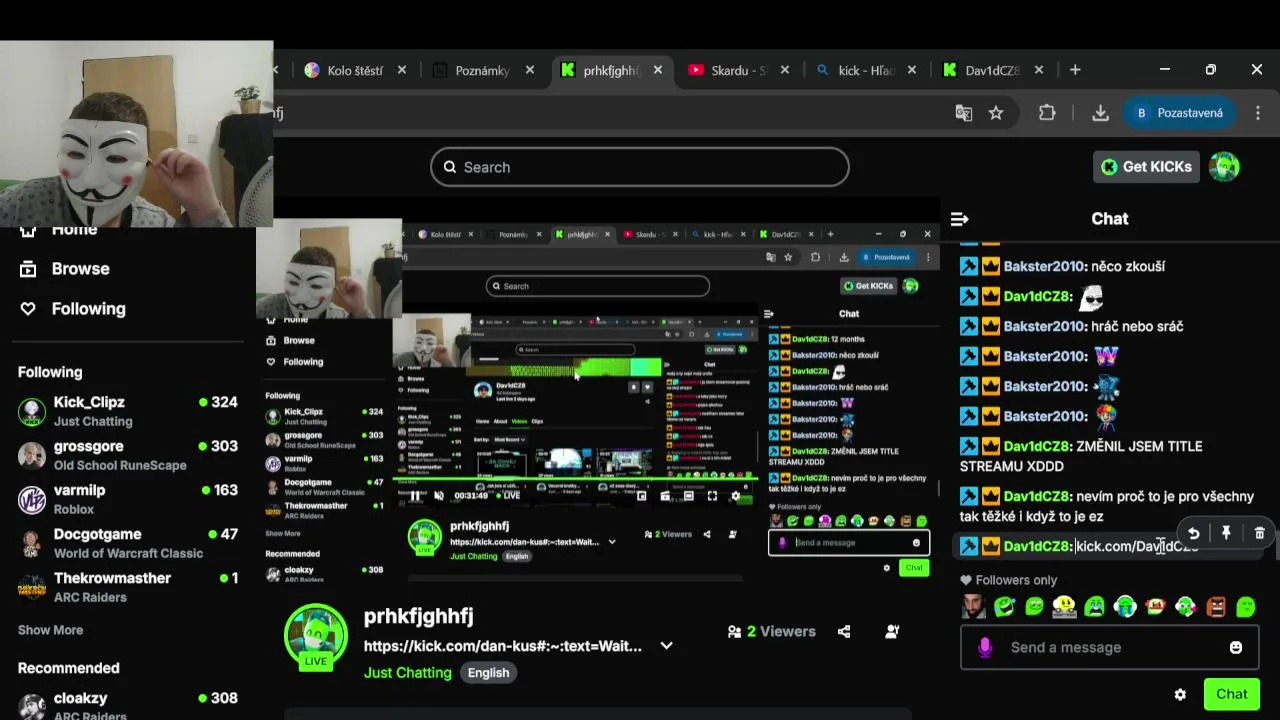Click the kick.com/Dav1dCZ8 link in chat

pos(1137,546)
